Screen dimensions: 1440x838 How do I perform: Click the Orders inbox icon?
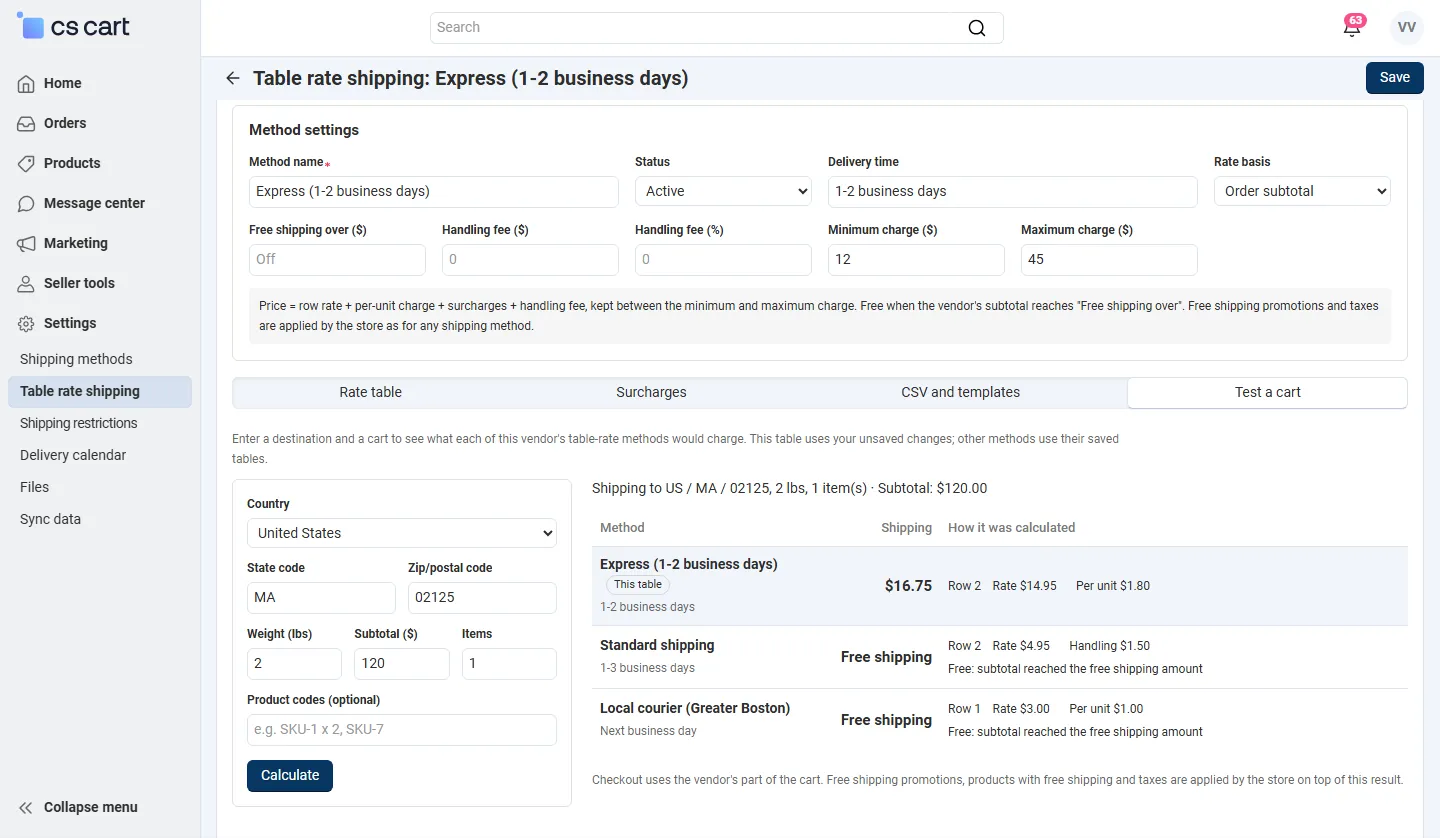(x=27, y=123)
